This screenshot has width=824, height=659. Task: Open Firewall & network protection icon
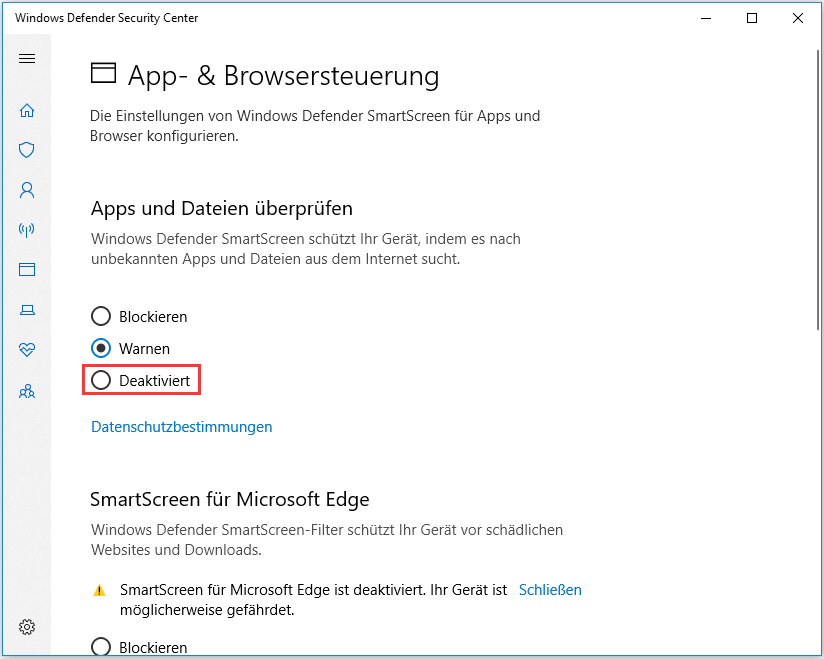coord(27,230)
